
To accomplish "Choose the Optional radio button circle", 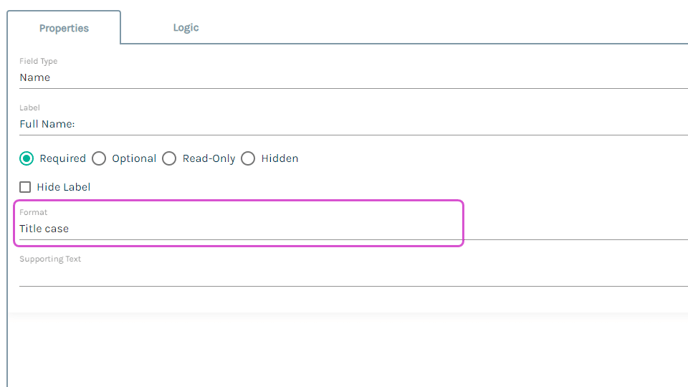I will (x=99, y=158).
